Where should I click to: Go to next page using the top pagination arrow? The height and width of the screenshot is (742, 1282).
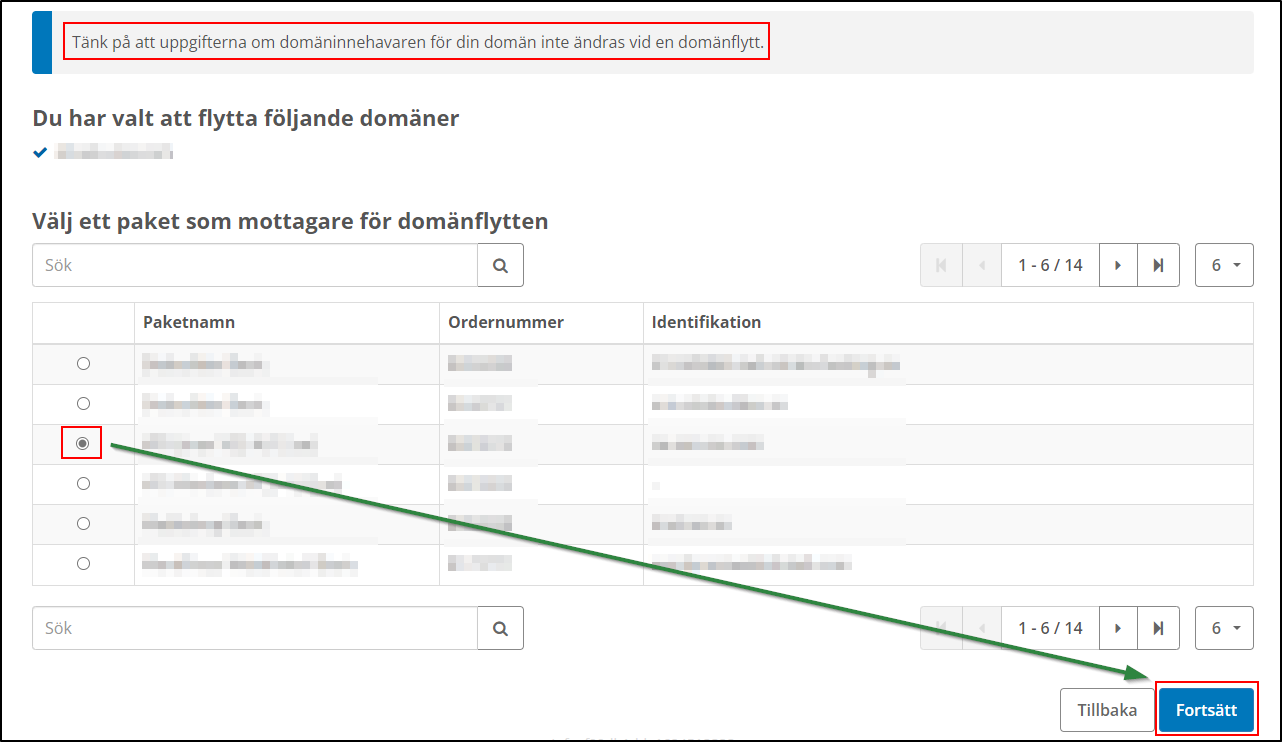[1118, 264]
